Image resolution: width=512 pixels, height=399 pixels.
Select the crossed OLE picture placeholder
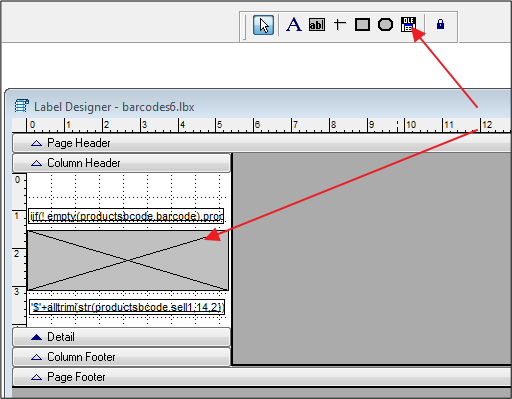point(128,260)
